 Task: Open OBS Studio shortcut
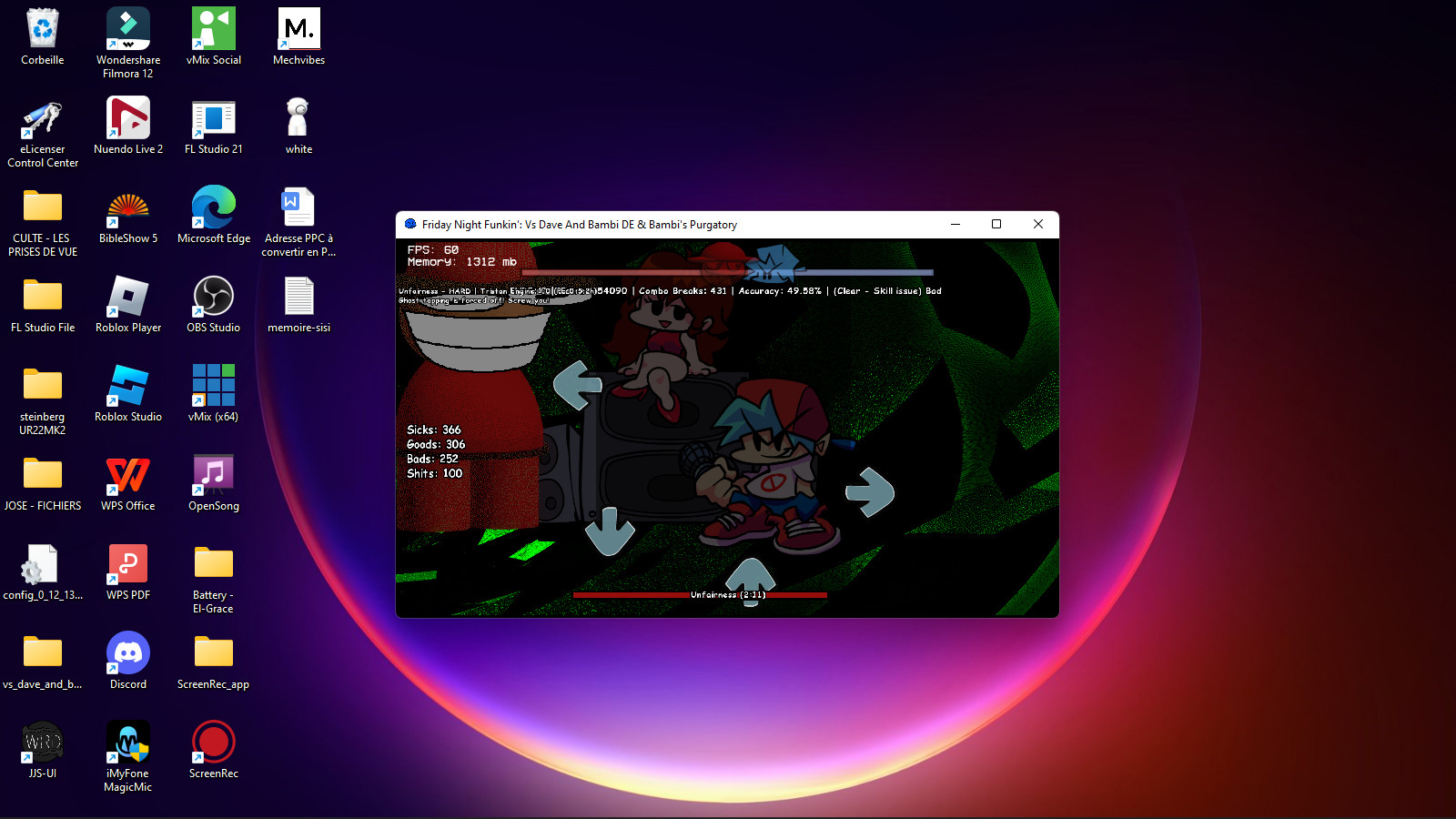tap(214, 306)
